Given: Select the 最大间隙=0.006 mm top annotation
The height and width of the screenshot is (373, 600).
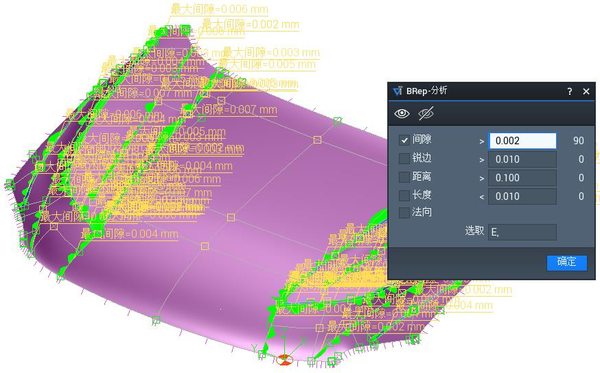Looking at the screenshot, I should 219,10.
